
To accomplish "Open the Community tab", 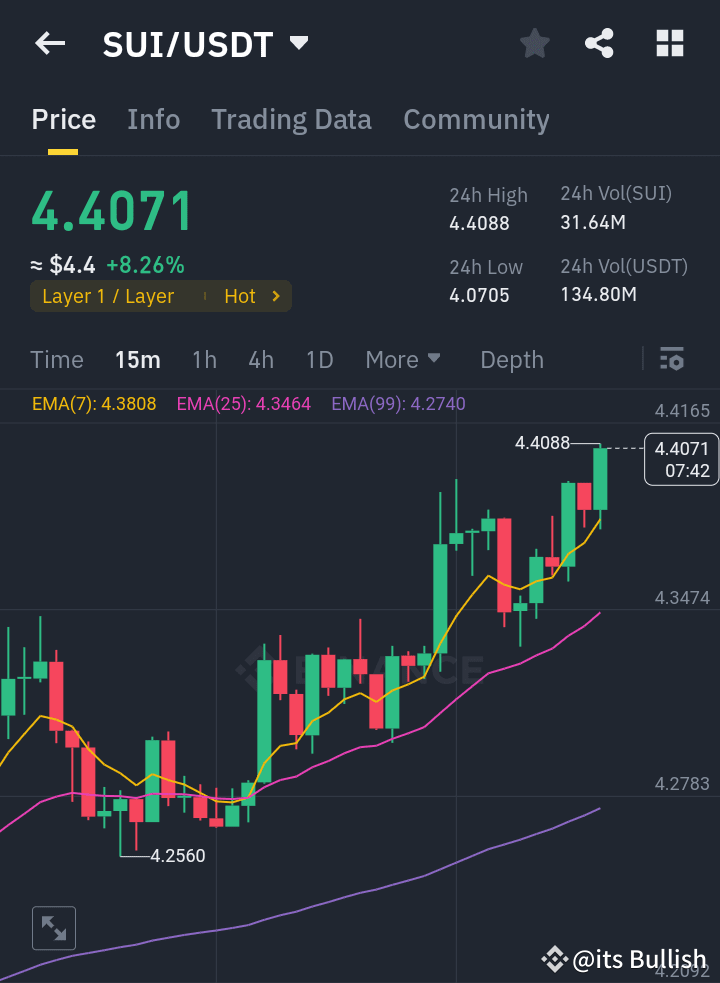I will [x=476, y=119].
